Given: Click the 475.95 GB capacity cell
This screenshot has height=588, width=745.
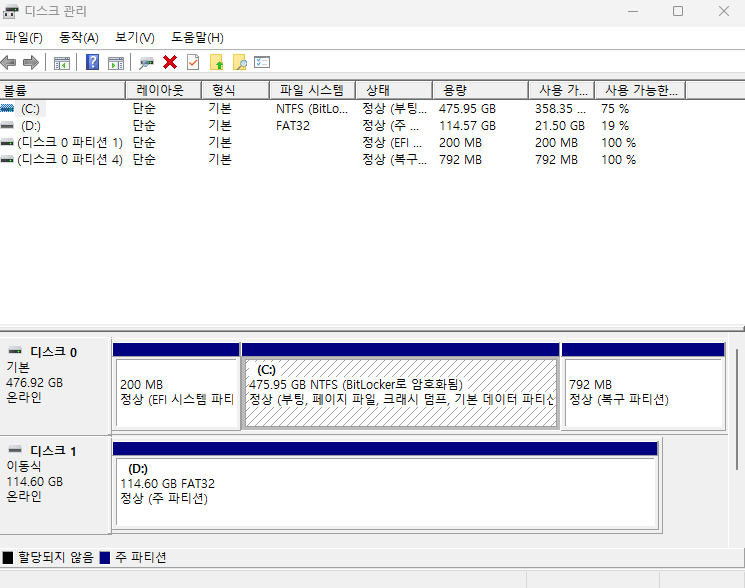Looking at the screenshot, I should 467,109.
